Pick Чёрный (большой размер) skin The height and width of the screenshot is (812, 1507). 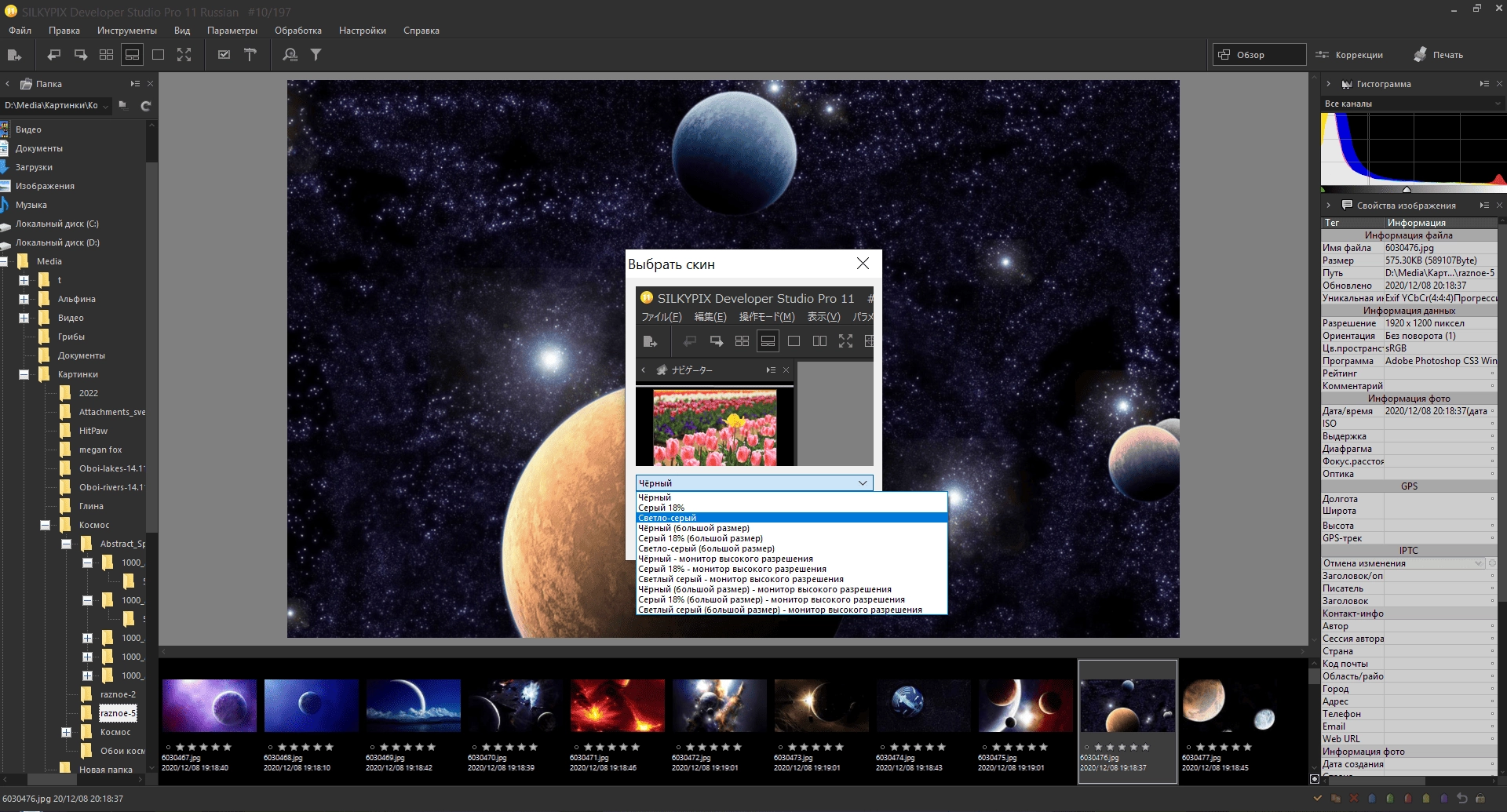(791, 528)
